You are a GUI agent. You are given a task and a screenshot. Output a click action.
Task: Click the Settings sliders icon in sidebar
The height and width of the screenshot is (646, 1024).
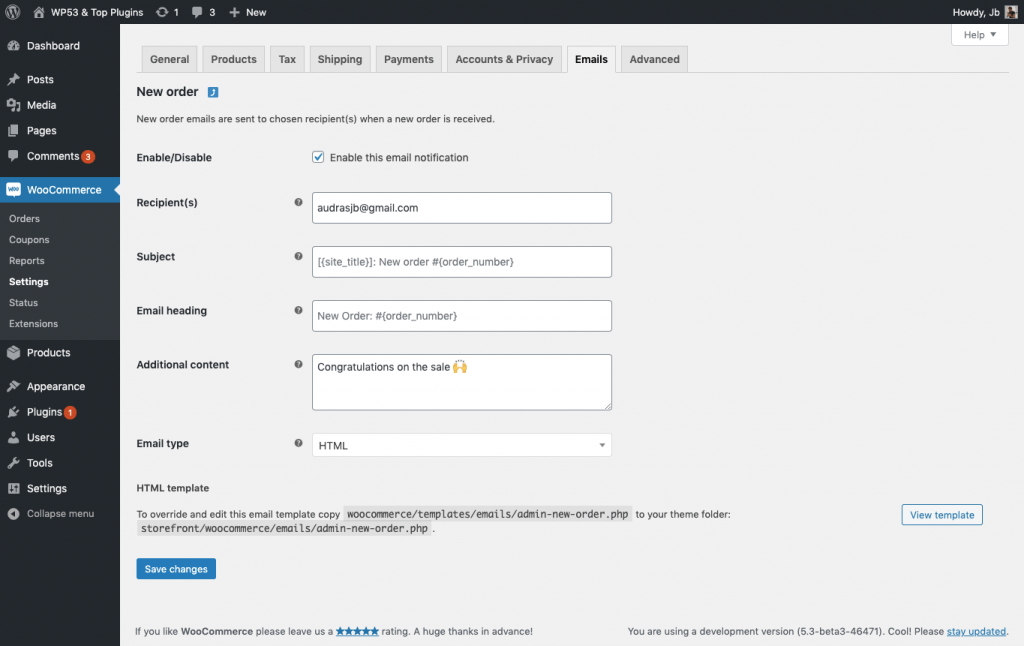(x=13, y=489)
